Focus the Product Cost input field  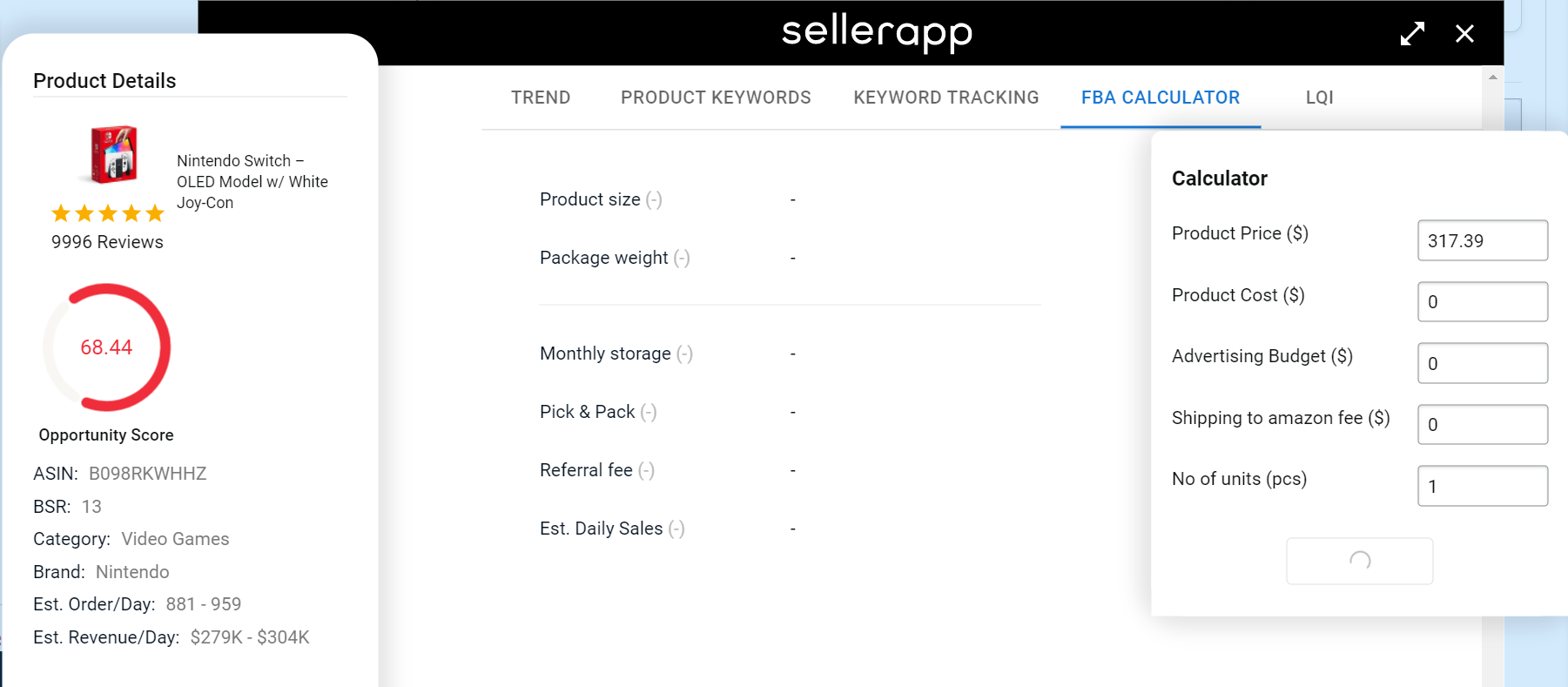[x=1483, y=301]
